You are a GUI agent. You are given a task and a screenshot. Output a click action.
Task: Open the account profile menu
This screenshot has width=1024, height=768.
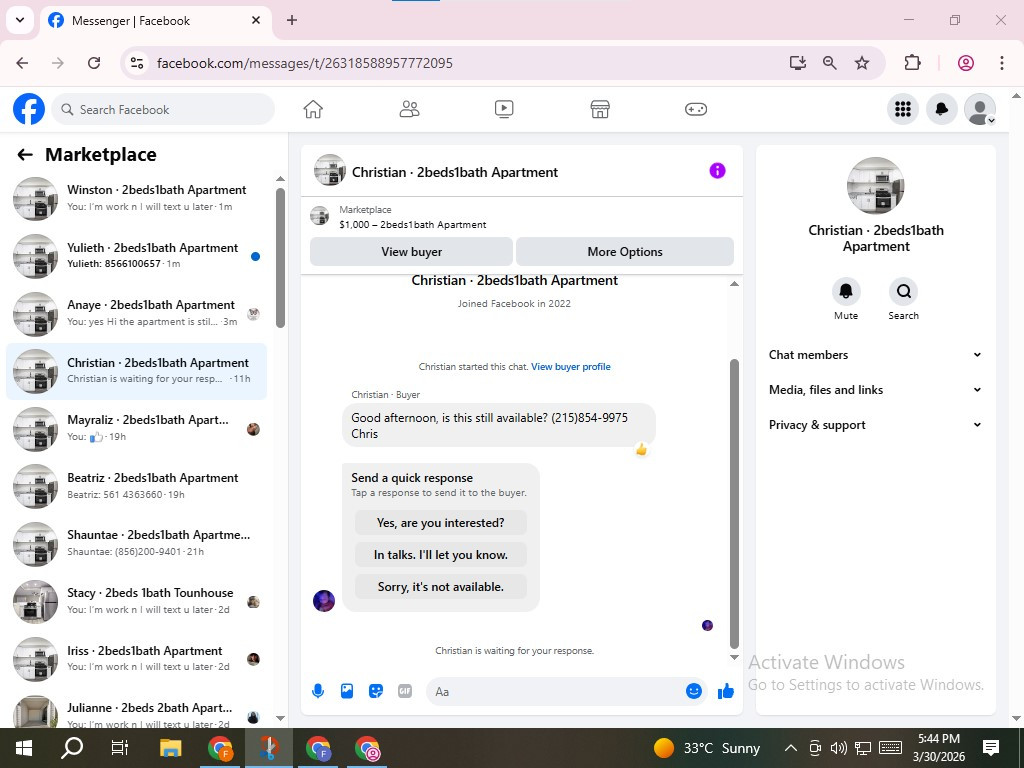(x=980, y=109)
